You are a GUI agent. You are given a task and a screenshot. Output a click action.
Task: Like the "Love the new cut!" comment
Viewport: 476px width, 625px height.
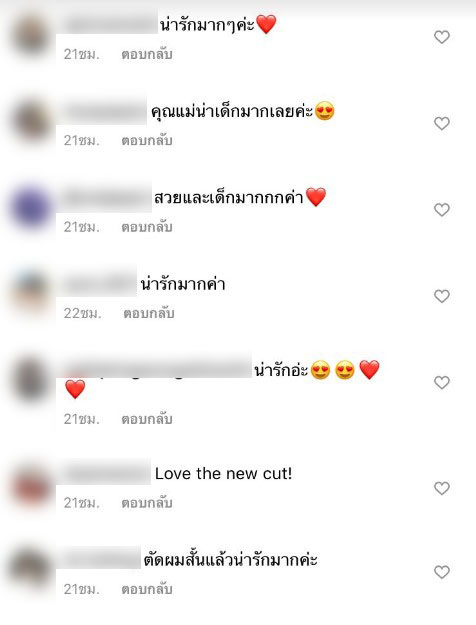point(442,488)
